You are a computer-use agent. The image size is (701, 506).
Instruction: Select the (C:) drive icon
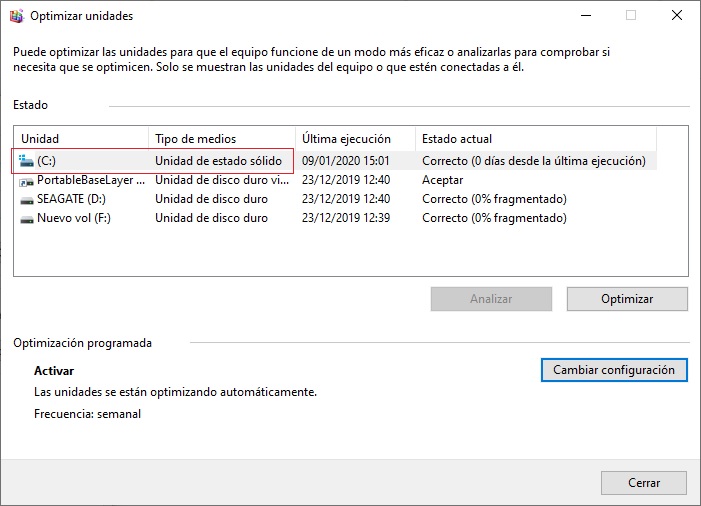tap(26, 161)
